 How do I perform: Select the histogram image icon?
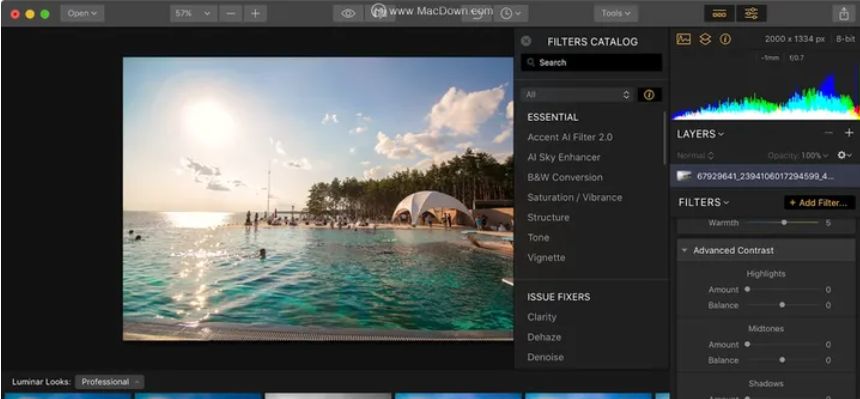[x=683, y=39]
